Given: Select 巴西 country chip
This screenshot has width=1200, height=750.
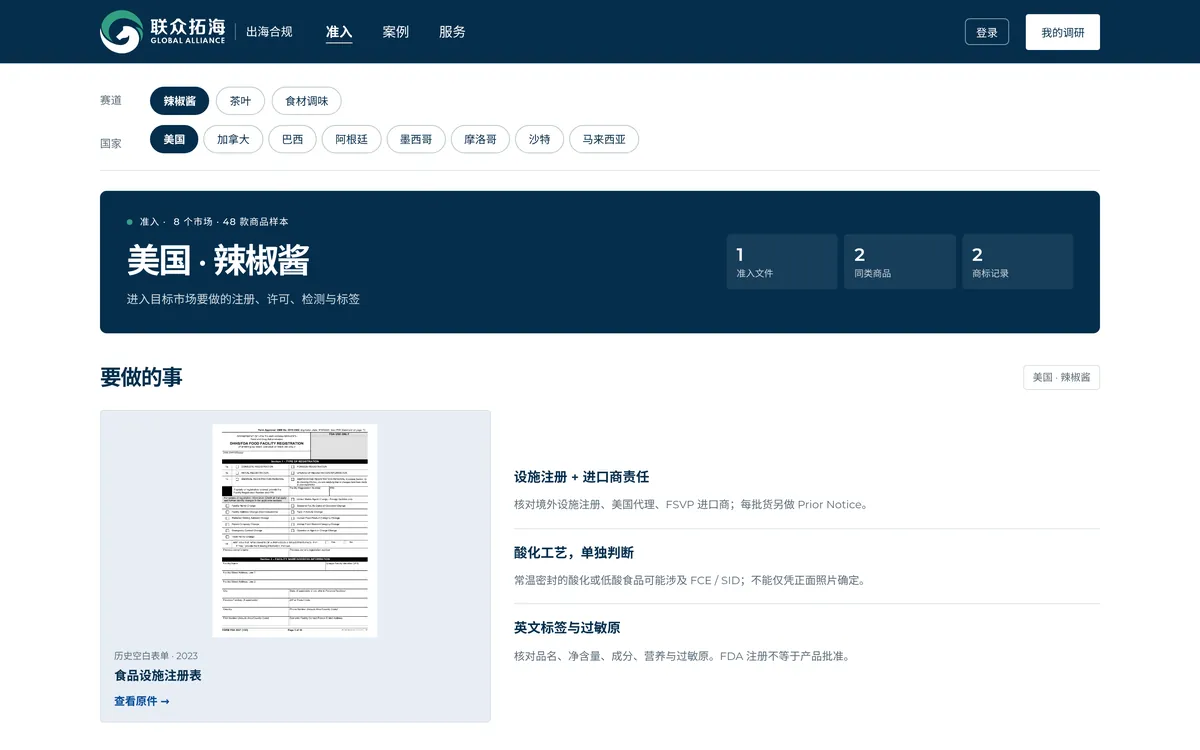Looking at the screenshot, I should 292,139.
